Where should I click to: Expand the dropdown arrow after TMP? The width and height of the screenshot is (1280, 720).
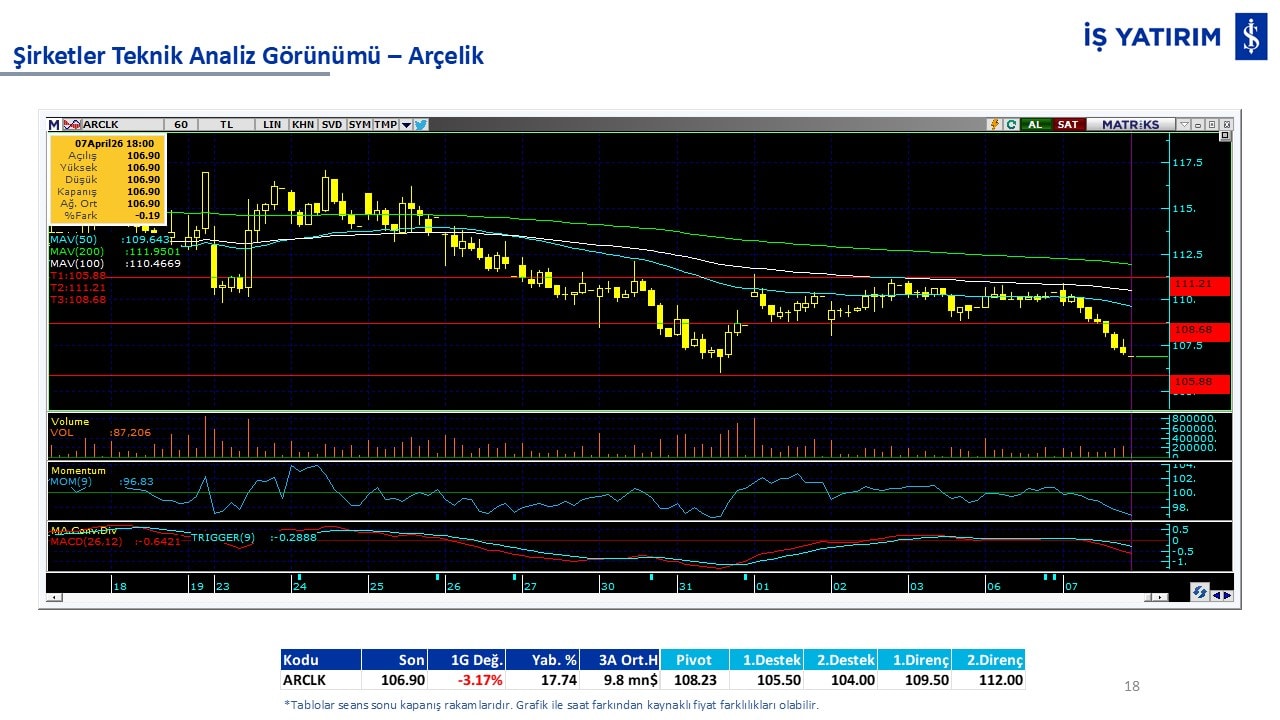[x=406, y=125]
